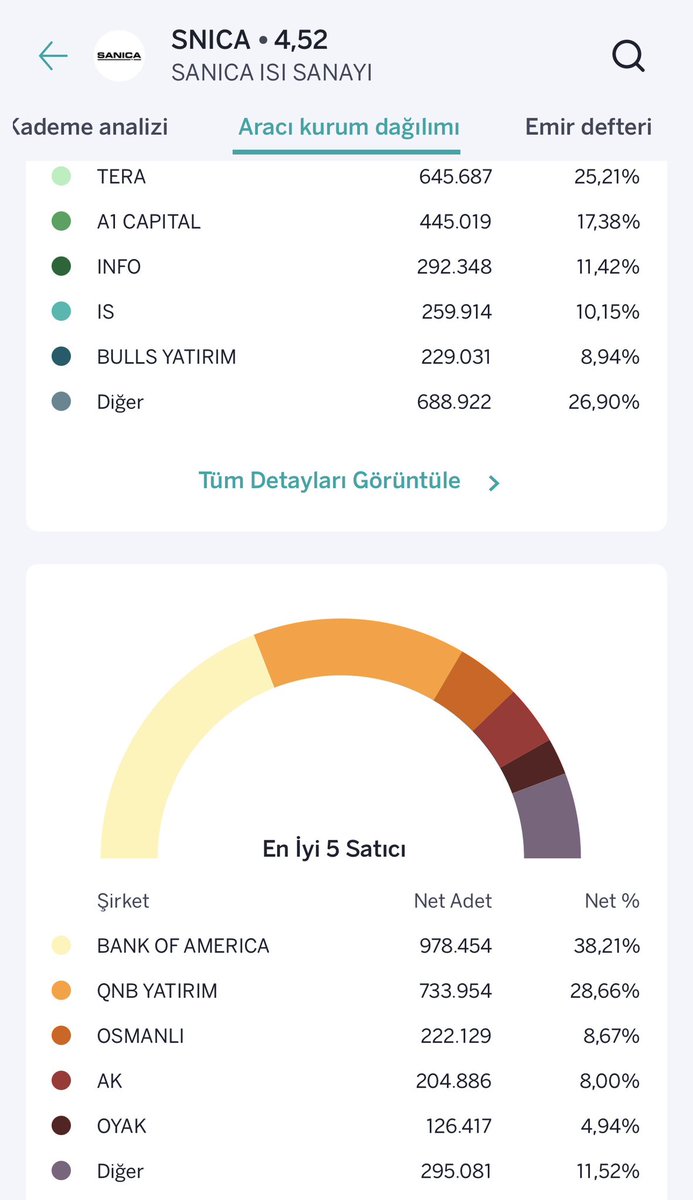This screenshot has width=693, height=1200.
Task: Tap the TERA light green color dot
Action: pyautogui.click(x=61, y=177)
